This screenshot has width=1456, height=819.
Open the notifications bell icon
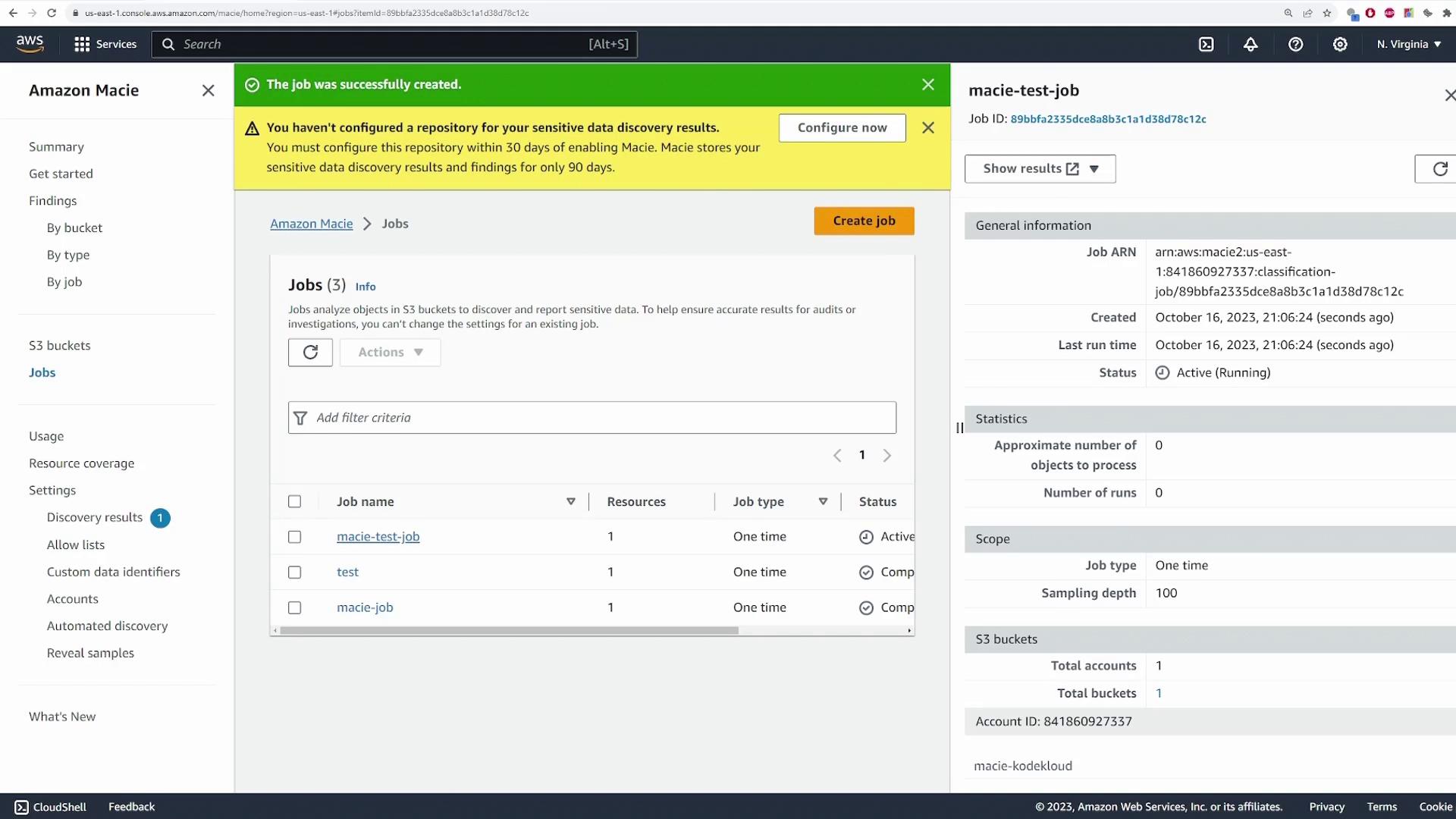(x=1250, y=44)
